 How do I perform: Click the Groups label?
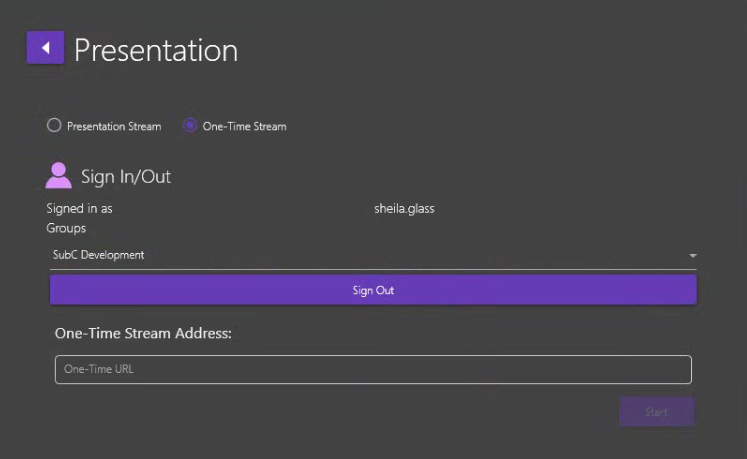[66, 228]
